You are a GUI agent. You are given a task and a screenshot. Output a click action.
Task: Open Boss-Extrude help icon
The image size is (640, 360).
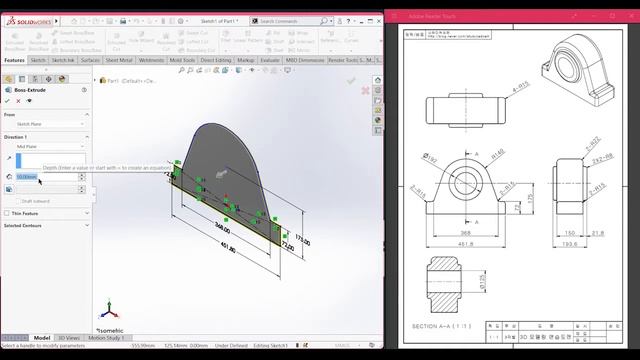pos(84,90)
